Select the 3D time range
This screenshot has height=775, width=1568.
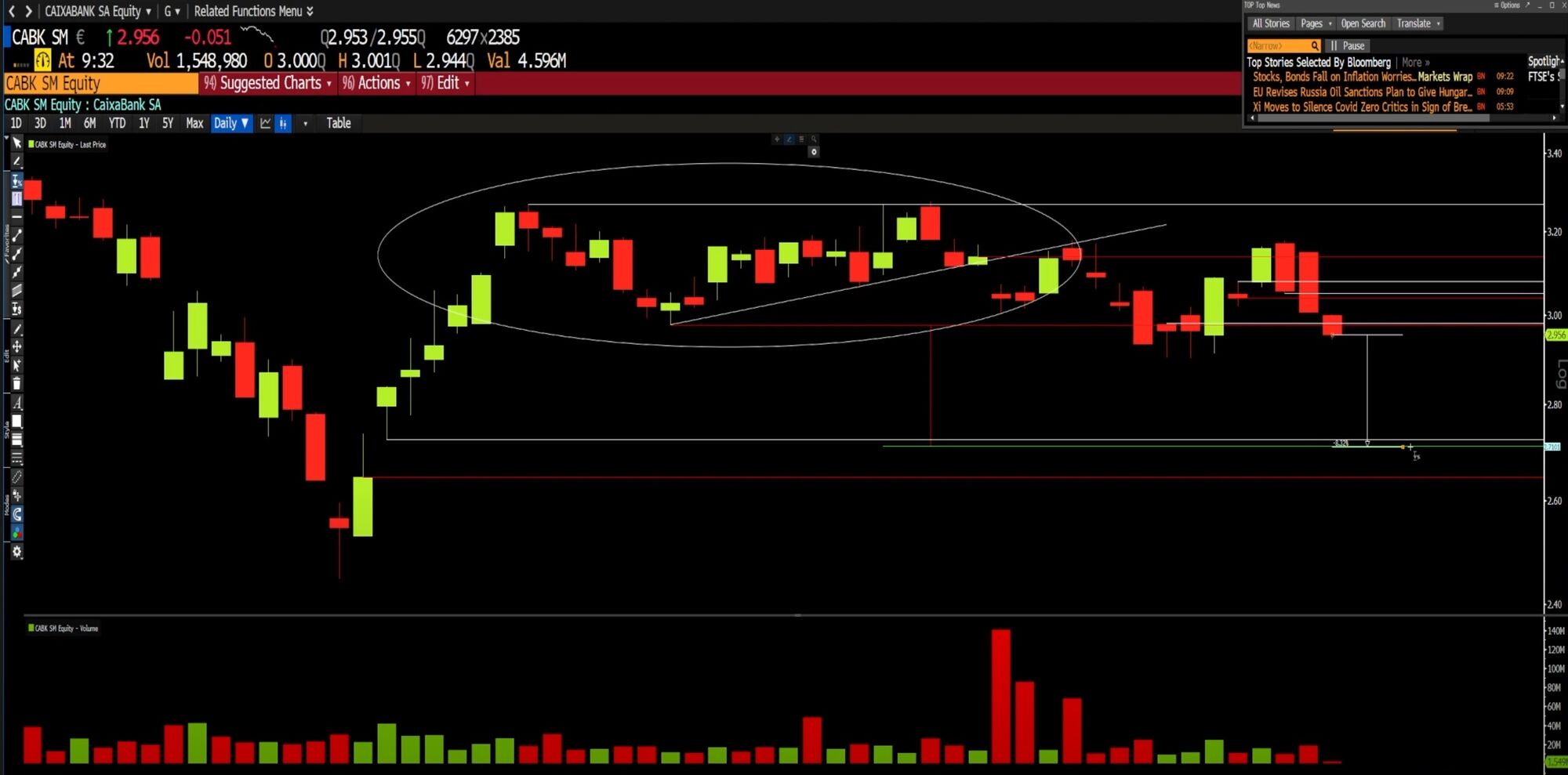(x=40, y=123)
